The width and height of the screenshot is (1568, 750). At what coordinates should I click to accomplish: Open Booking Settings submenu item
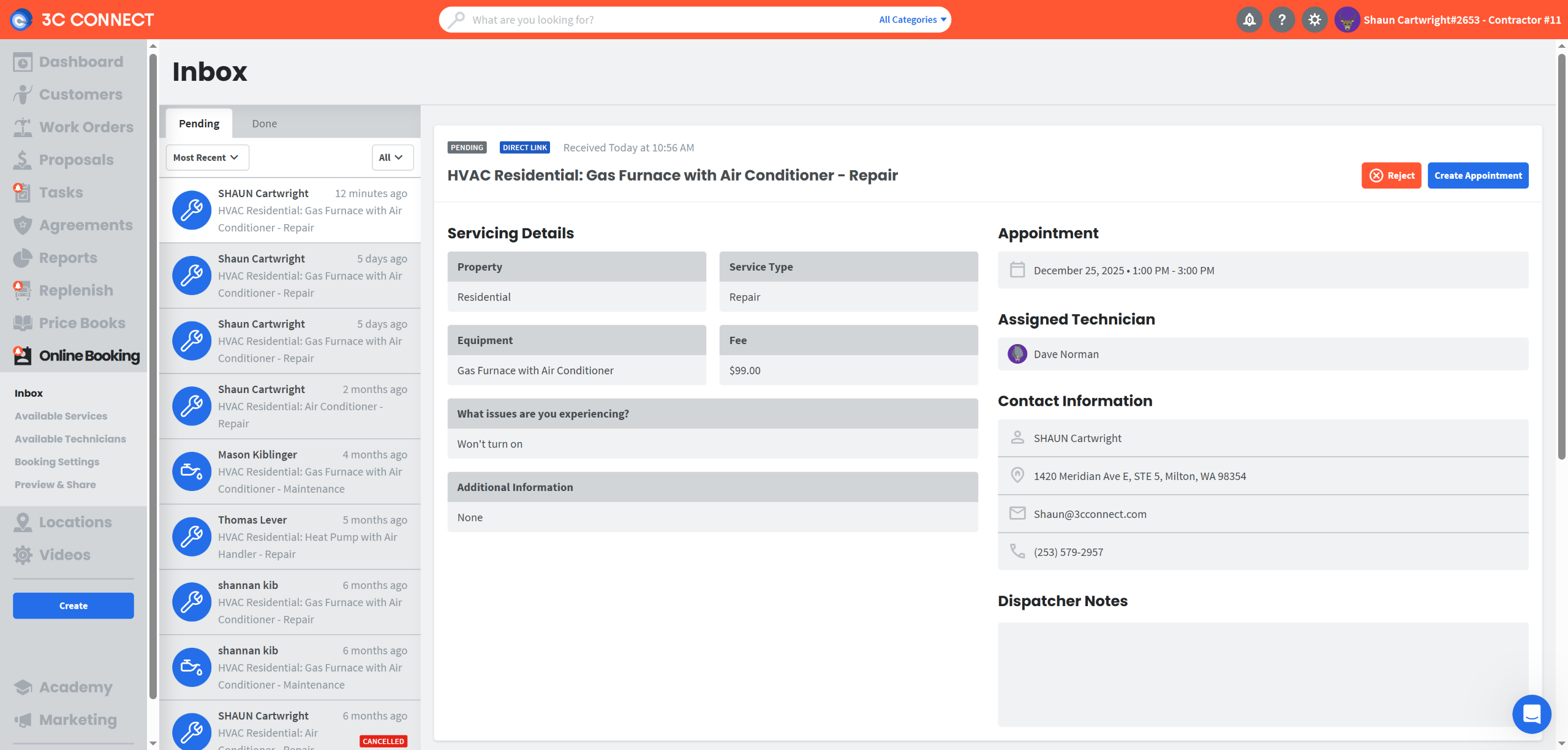click(57, 462)
